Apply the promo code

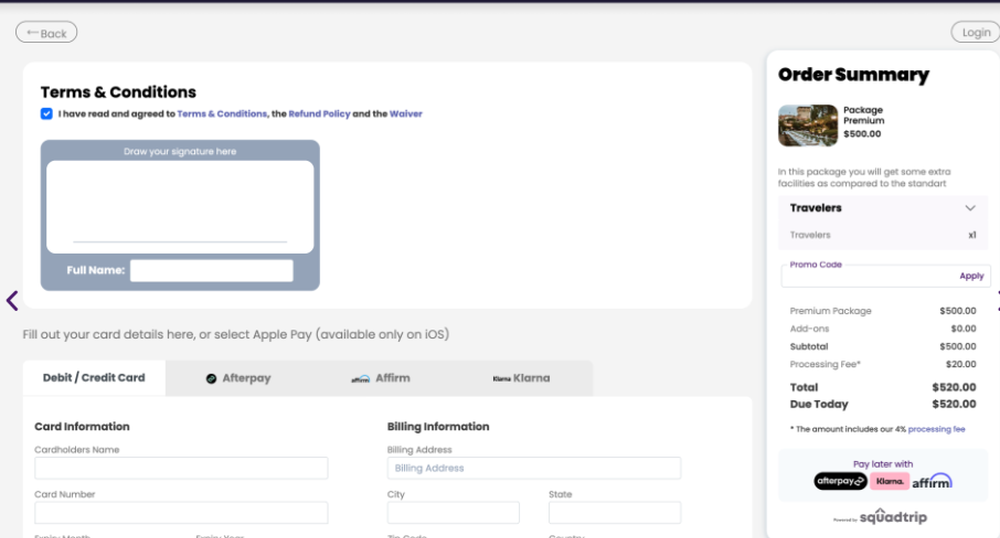coord(971,276)
